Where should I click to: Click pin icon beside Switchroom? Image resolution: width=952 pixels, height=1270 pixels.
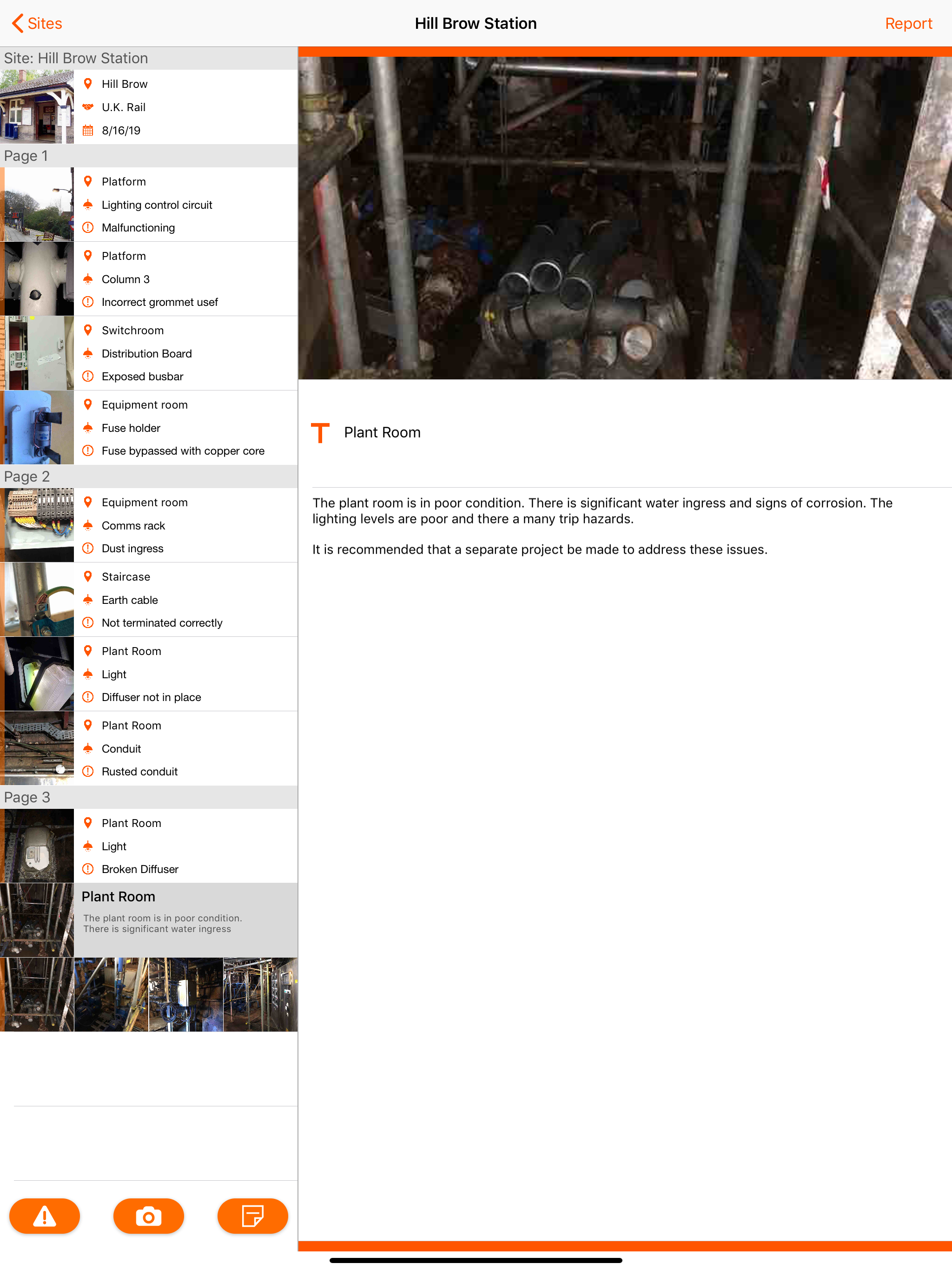pos(88,330)
